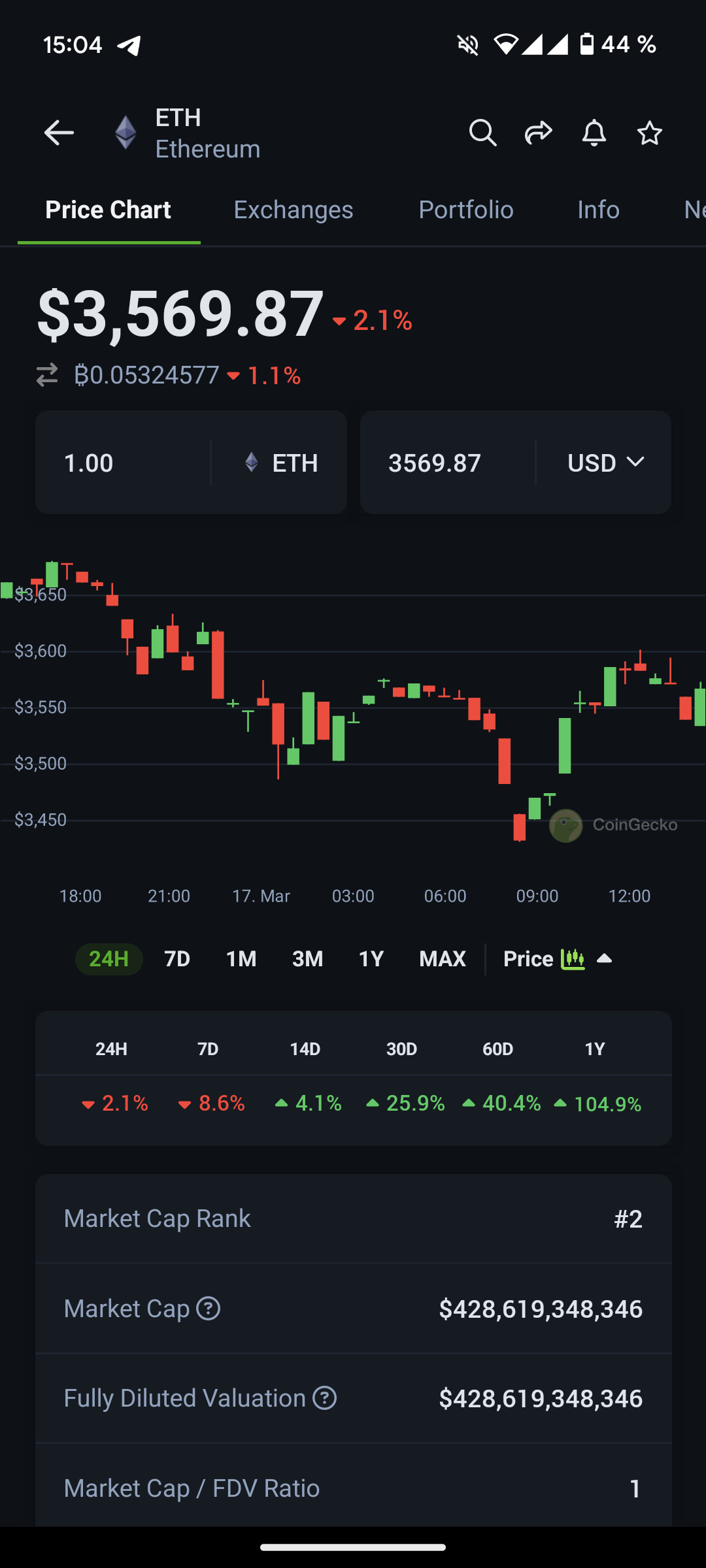Select the 24H chart range
The height and width of the screenshot is (1568, 706).
[109, 959]
